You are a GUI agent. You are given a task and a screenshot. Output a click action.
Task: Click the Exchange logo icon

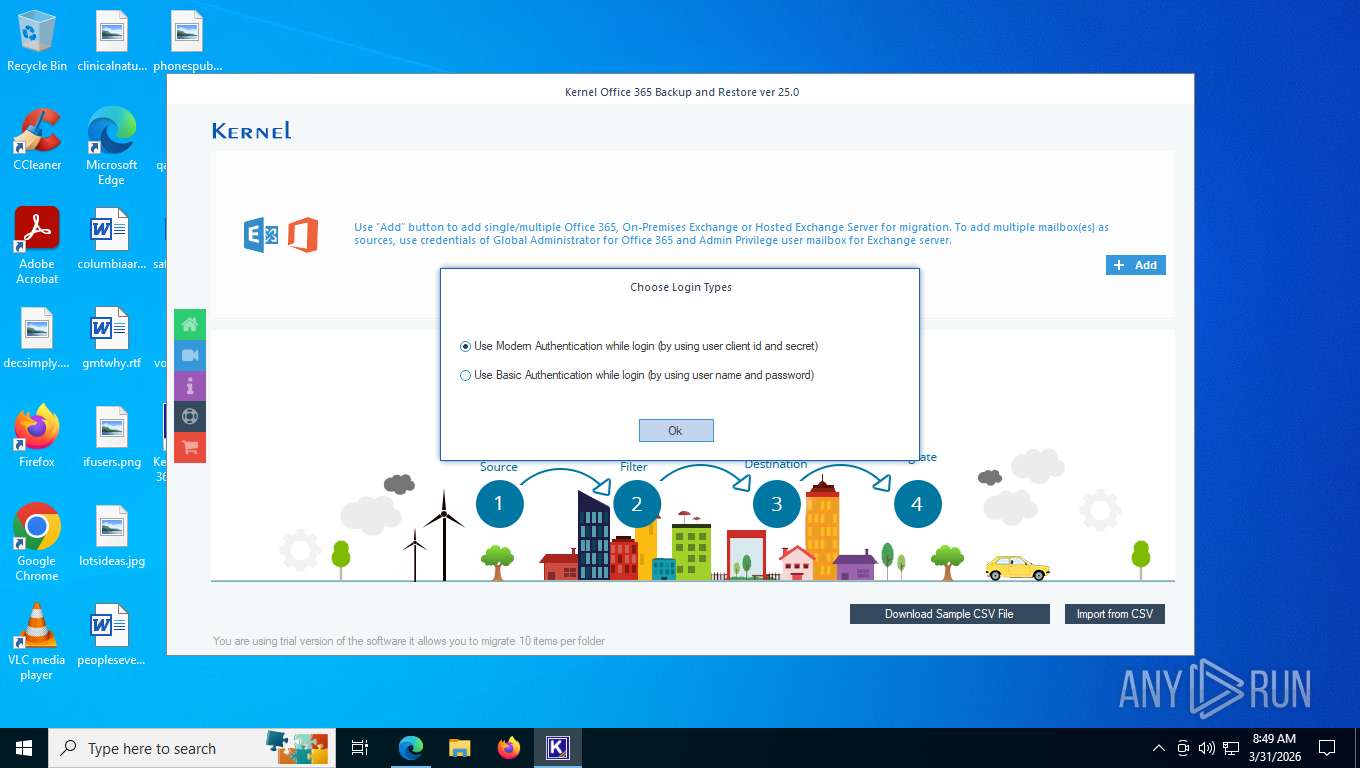click(261, 235)
